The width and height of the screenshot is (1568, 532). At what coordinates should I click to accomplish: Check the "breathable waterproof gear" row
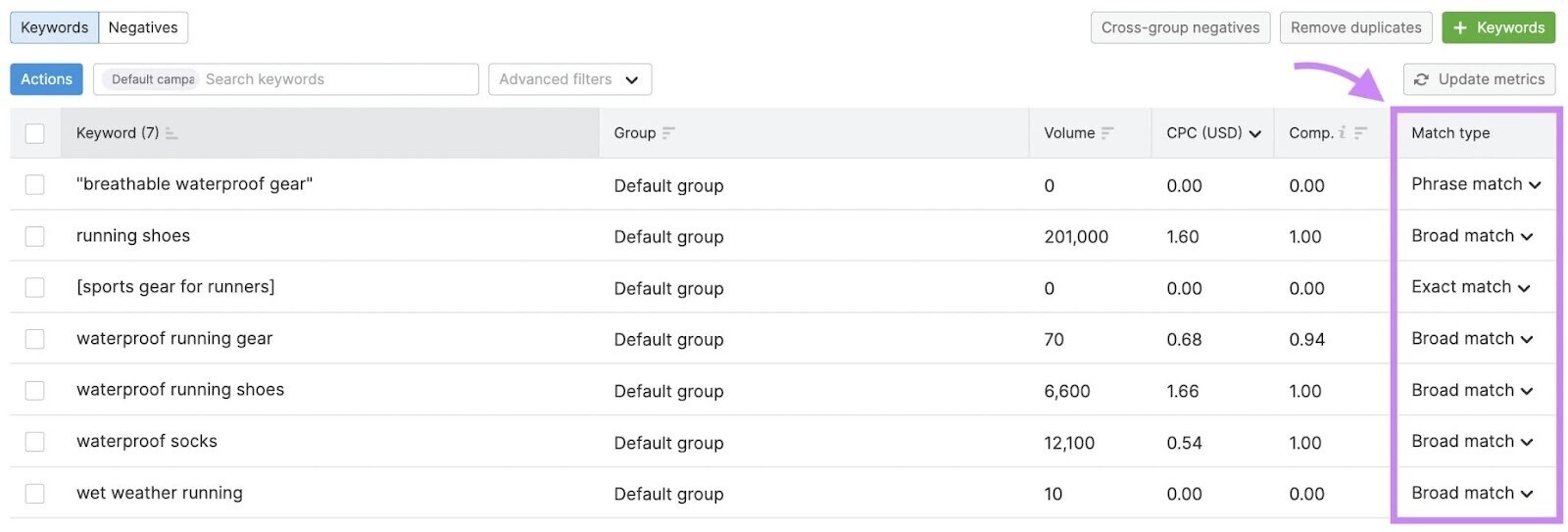(35, 184)
